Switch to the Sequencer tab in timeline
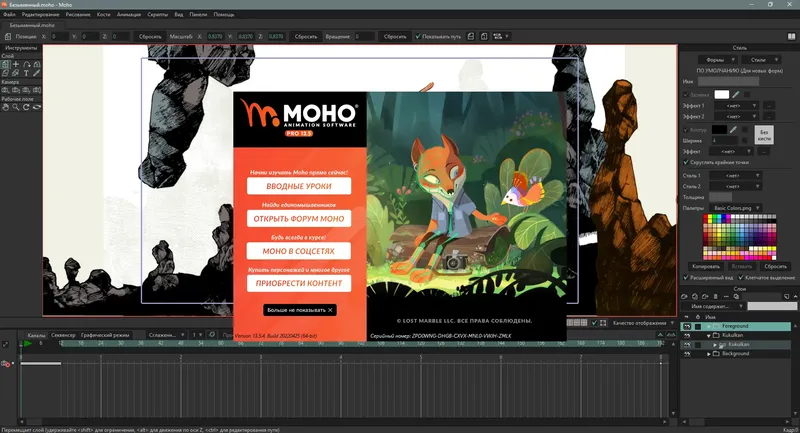This screenshot has height=433, width=800. coord(63,335)
